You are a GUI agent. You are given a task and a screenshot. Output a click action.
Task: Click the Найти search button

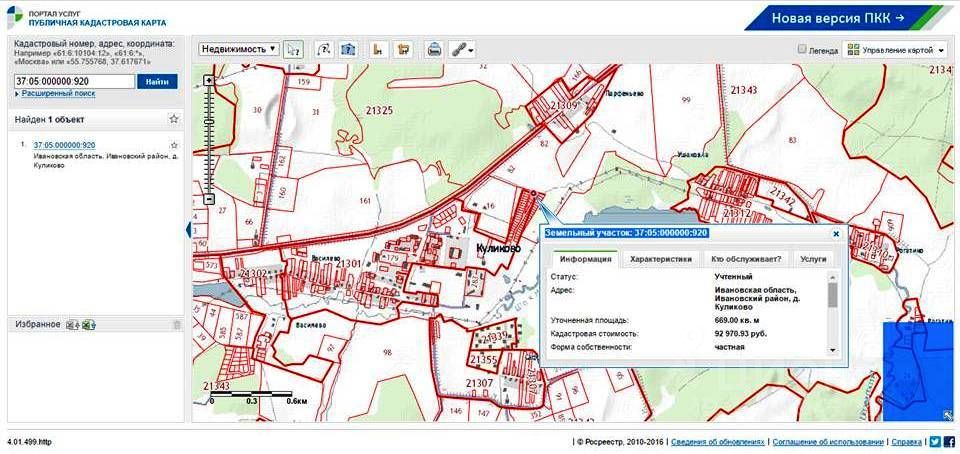pyautogui.click(x=157, y=81)
